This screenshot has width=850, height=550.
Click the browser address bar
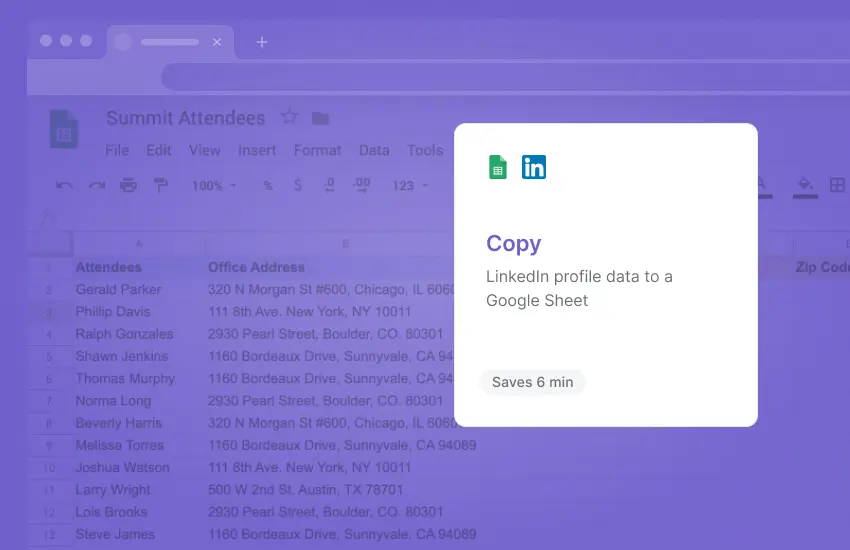pyautogui.click(x=505, y=77)
